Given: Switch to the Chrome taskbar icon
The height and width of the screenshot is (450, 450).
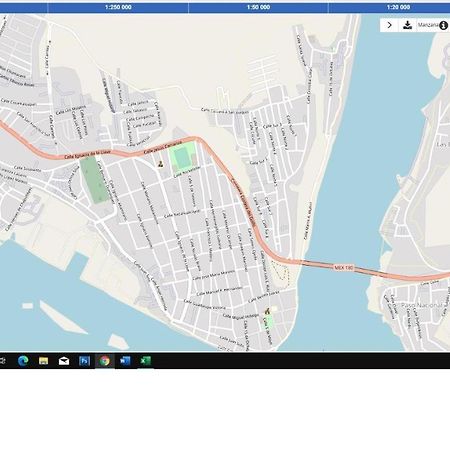Looking at the screenshot, I should click(105, 361).
